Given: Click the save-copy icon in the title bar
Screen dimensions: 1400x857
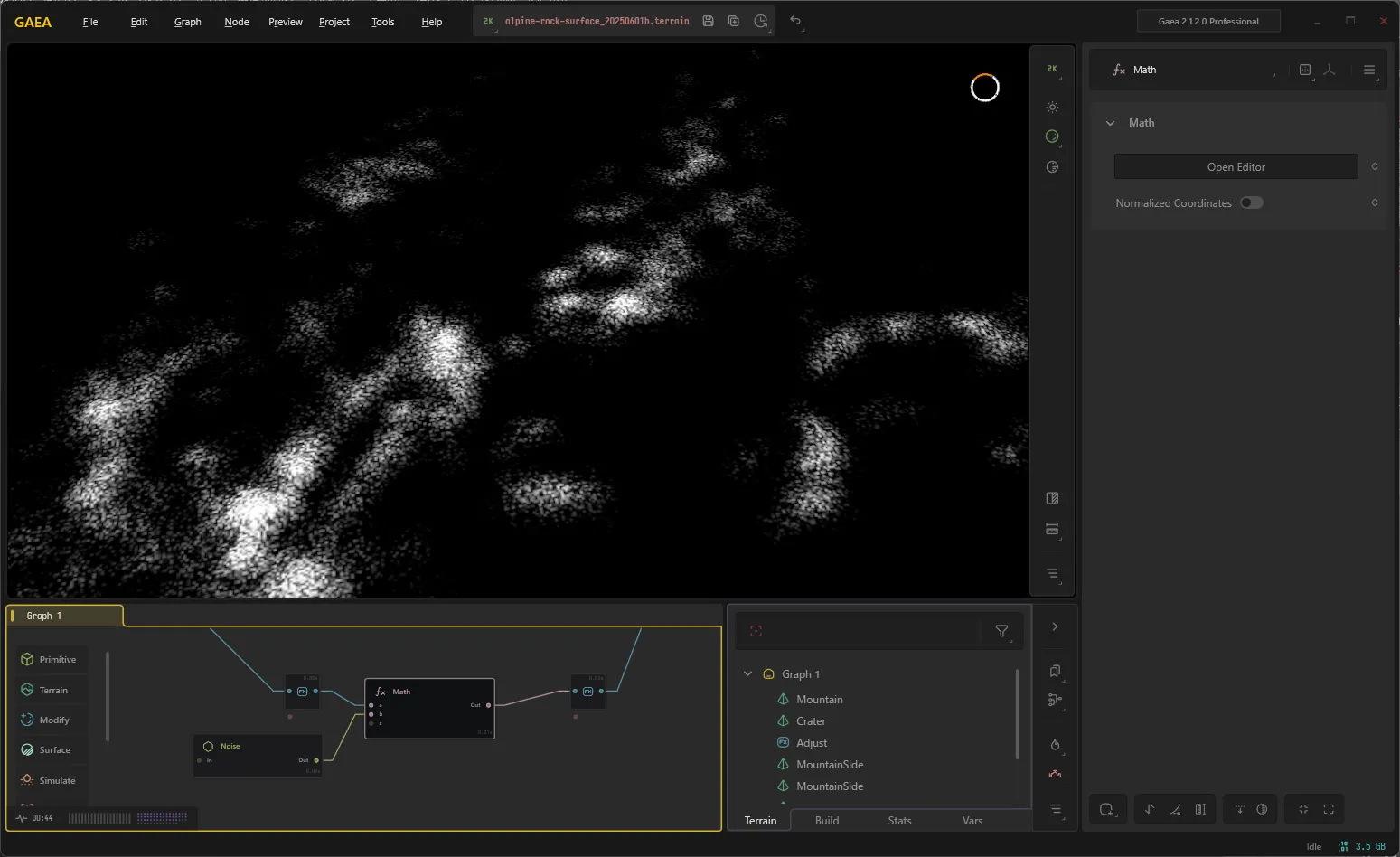Looking at the screenshot, I should point(734,21).
